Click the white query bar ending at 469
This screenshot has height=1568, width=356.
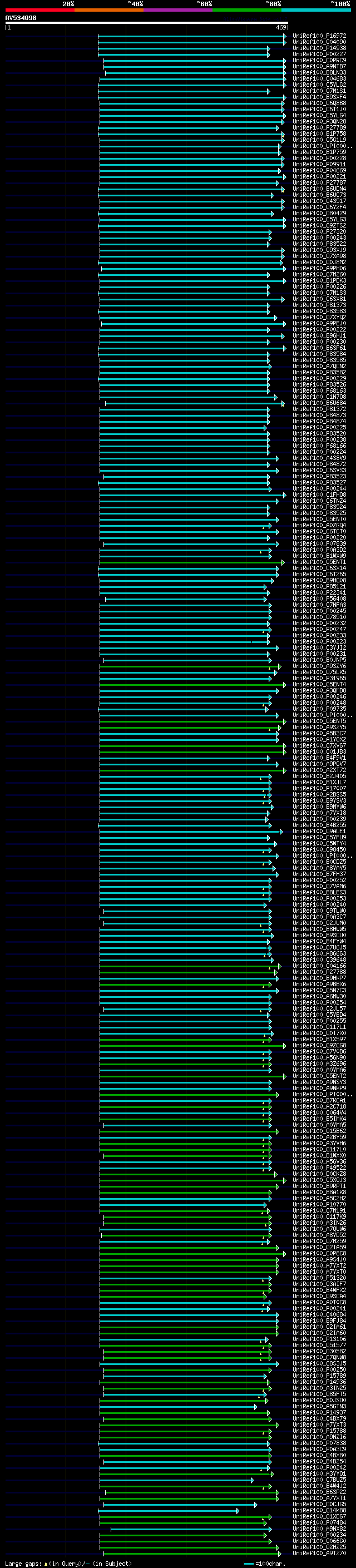point(147,23)
